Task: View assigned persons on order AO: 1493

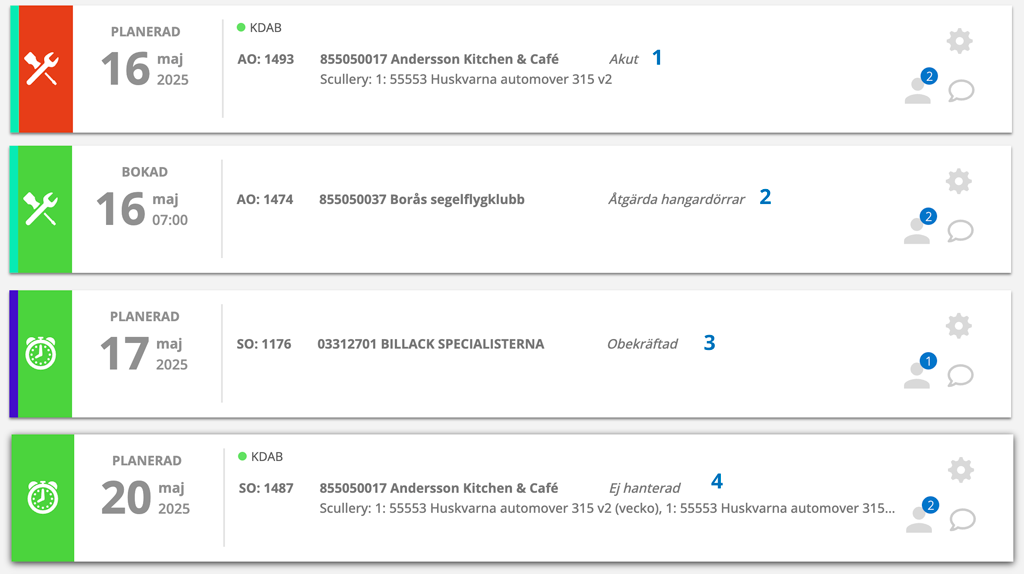Action: point(921,86)
